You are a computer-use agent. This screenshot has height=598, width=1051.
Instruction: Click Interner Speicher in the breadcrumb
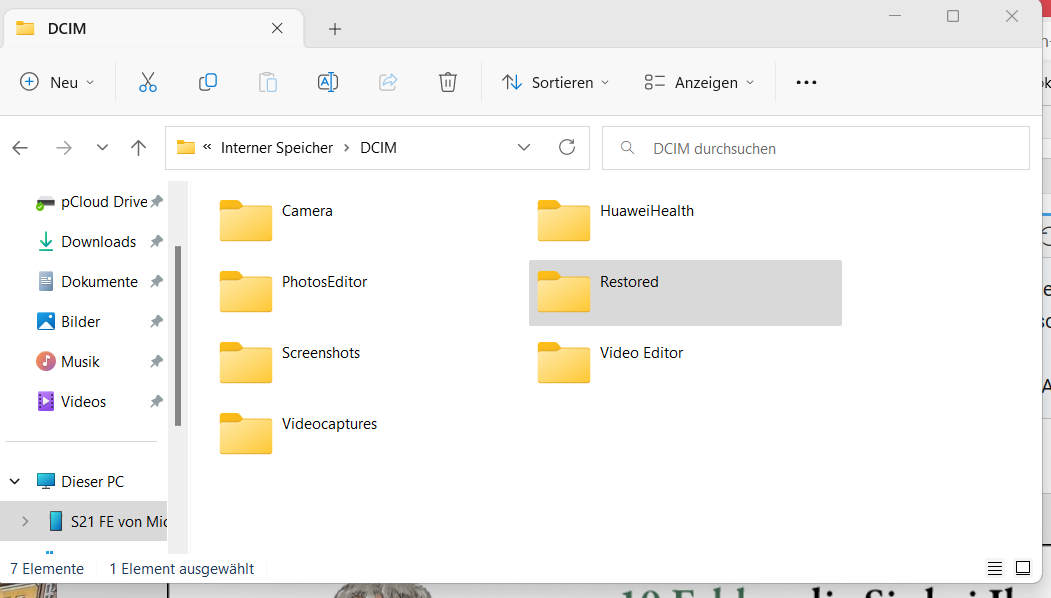pyautogui.click(x=277, y=148)
